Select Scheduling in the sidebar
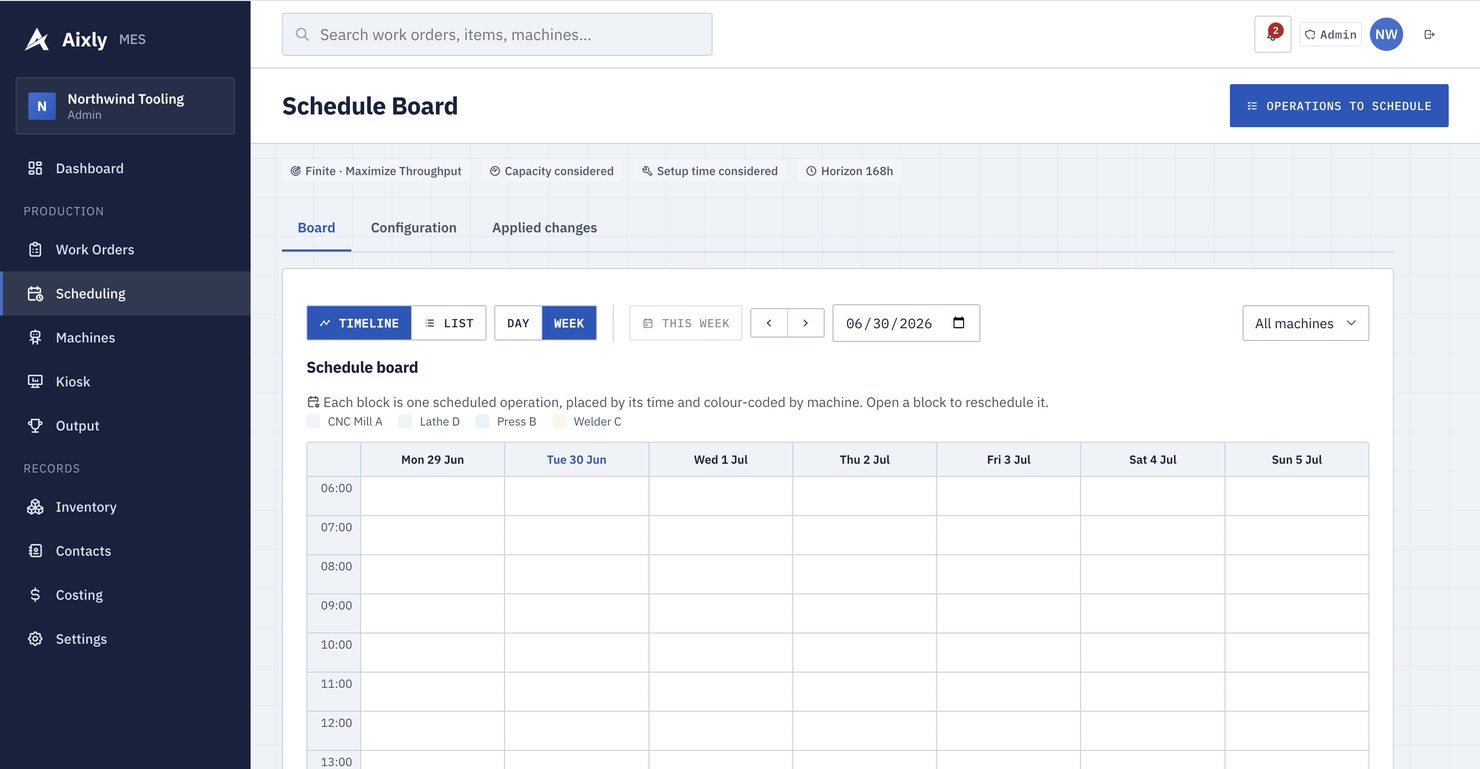 [x=125, y=293]
